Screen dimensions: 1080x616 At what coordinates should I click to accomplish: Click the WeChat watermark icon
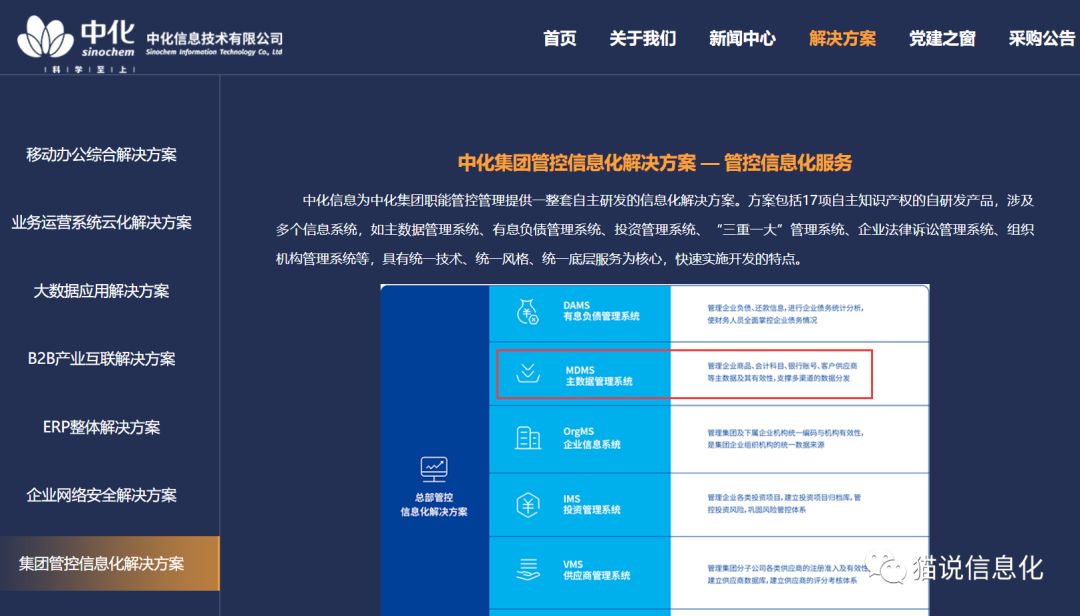pyautogui.click(x=887, y=566)
